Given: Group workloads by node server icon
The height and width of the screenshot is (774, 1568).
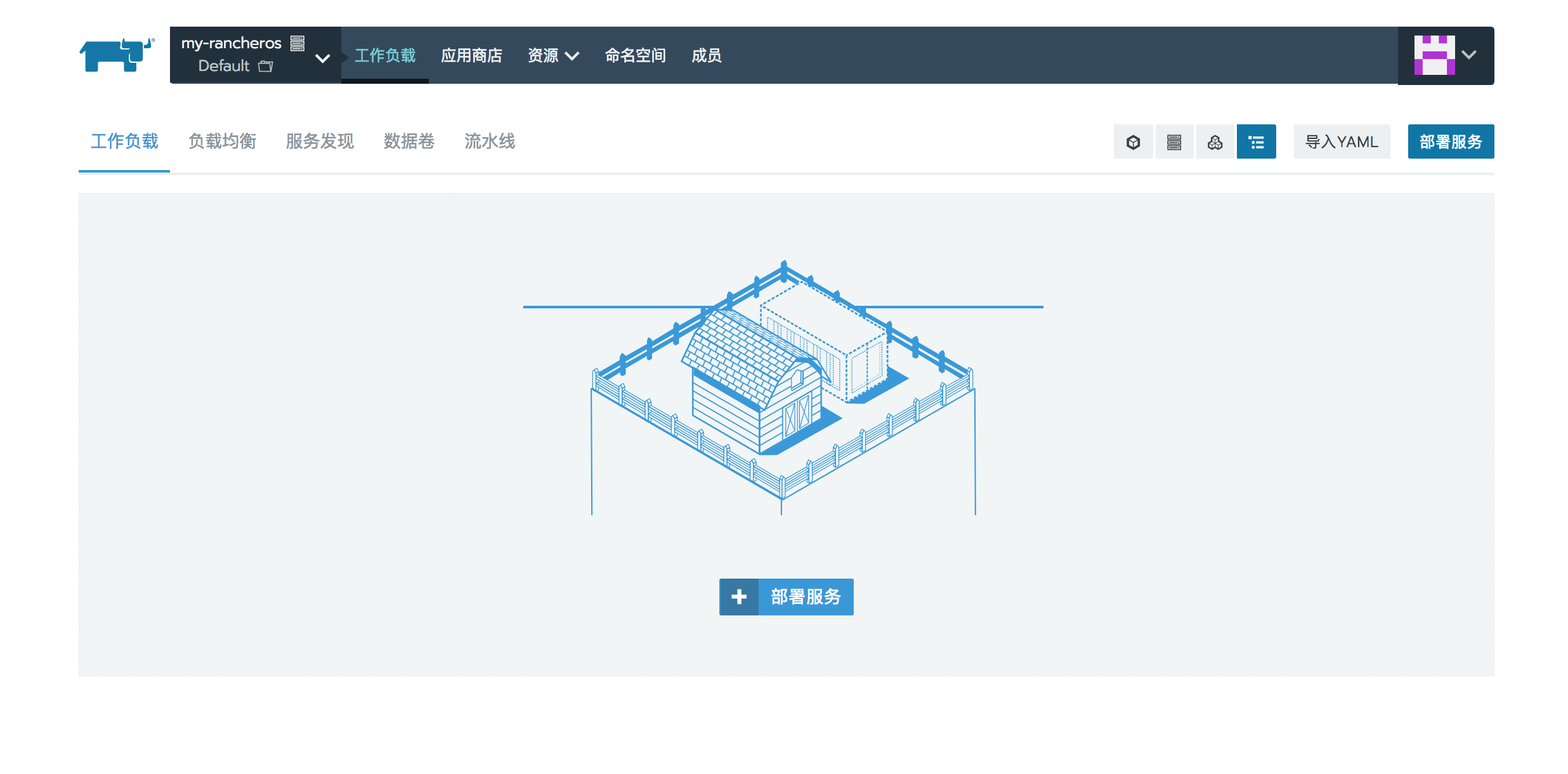Looking at the screenshot, I should (1173, 142).
